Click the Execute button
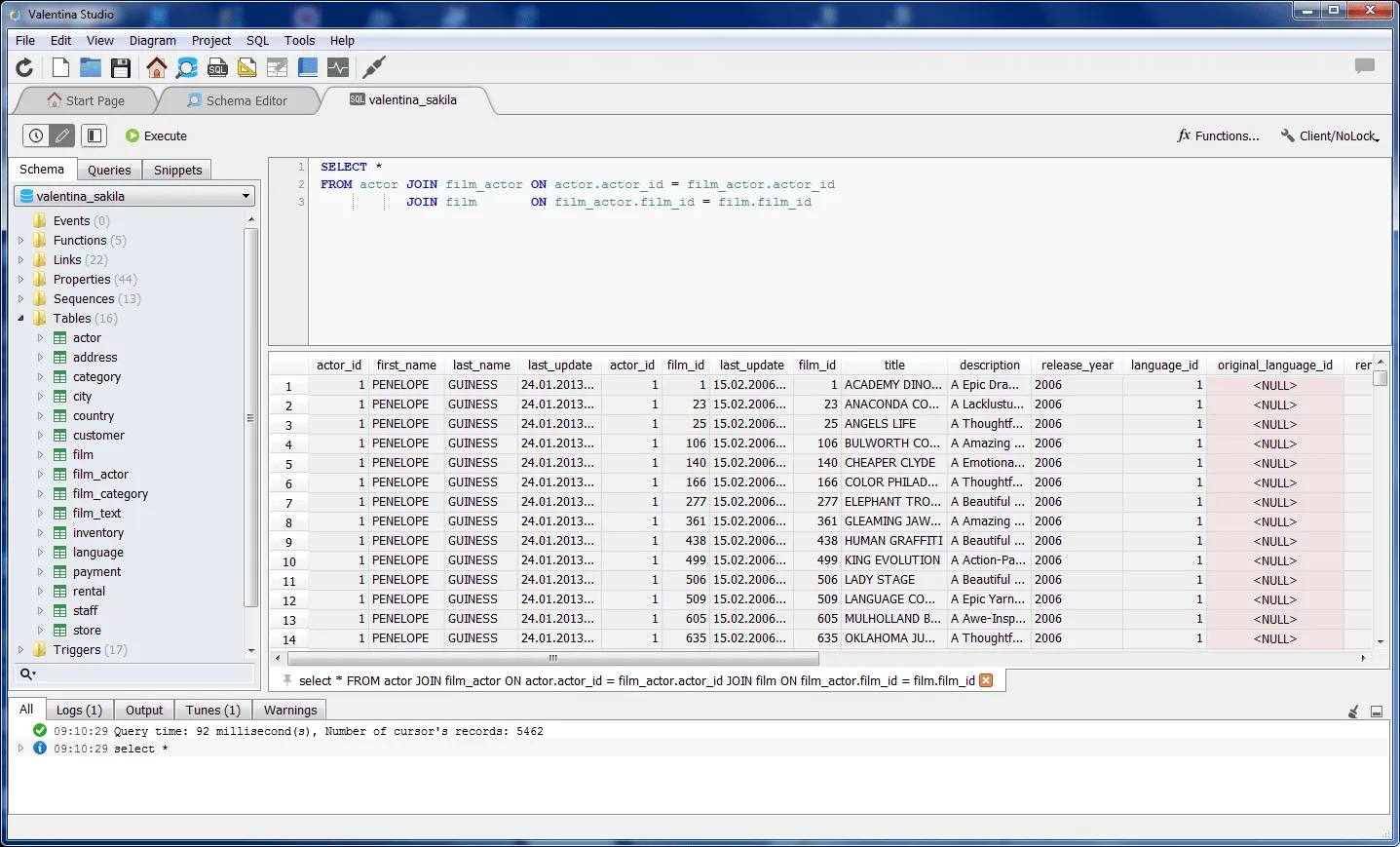 [x=156, y=135]
